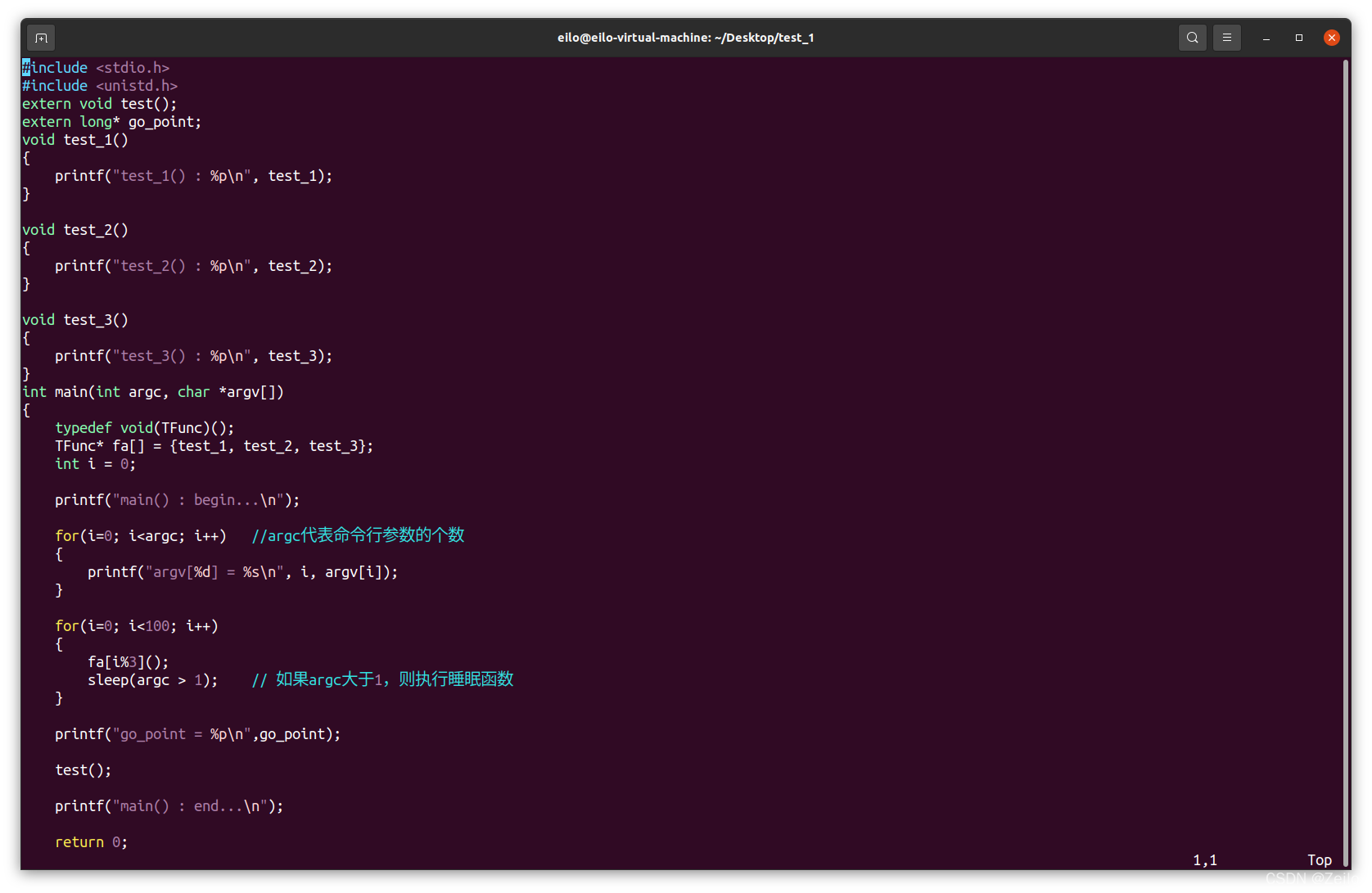Click the Chinese comment after the argc loop
Image resolution: width=1372 pixels, height=893 pixels.
[358, 535]
